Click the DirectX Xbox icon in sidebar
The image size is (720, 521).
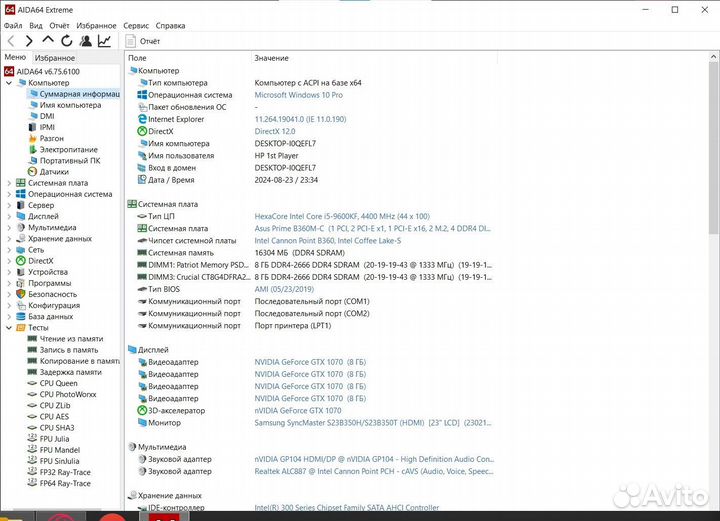coord(21,261)
